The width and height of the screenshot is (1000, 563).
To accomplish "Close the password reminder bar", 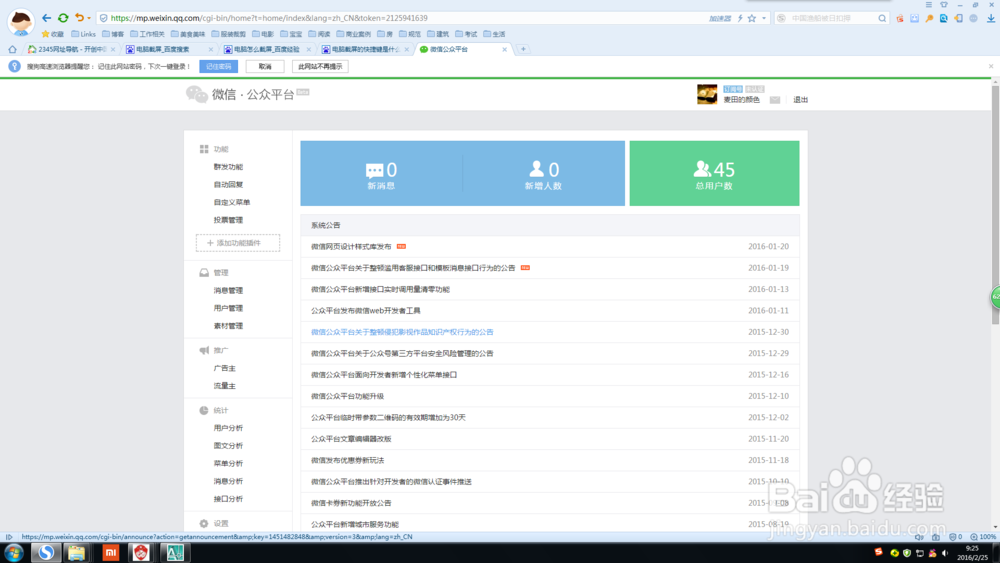I will tap(990, 66).
